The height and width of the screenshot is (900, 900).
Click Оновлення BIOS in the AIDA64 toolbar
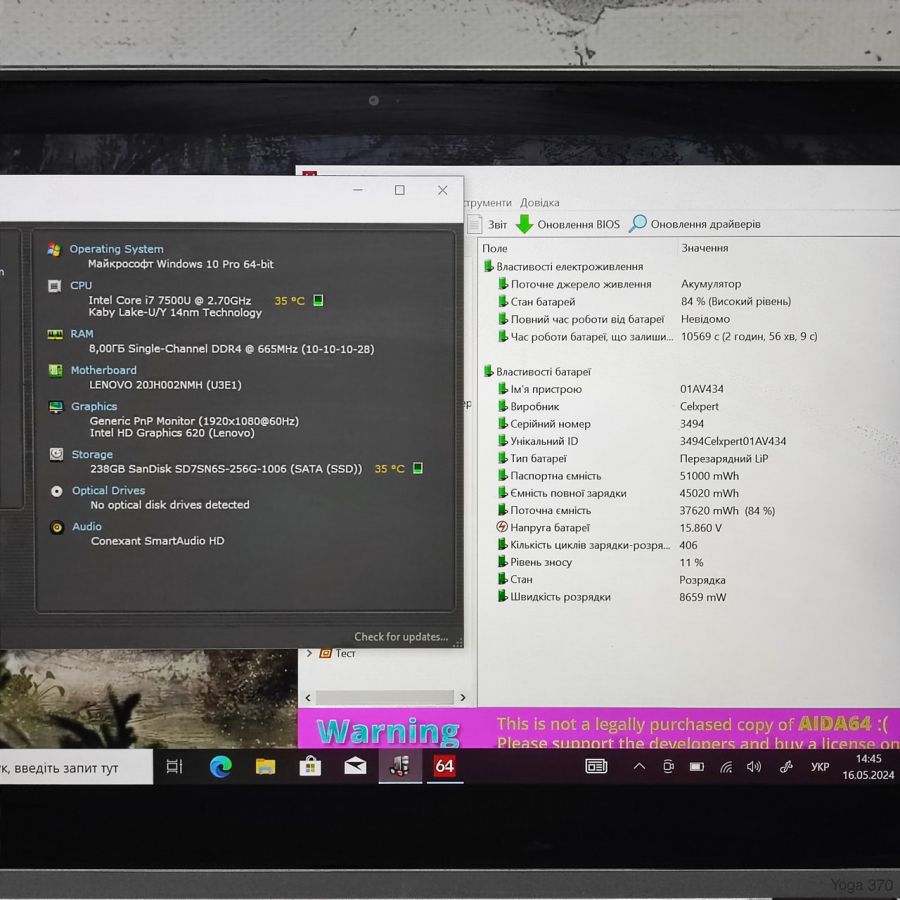tap(568, 224)
